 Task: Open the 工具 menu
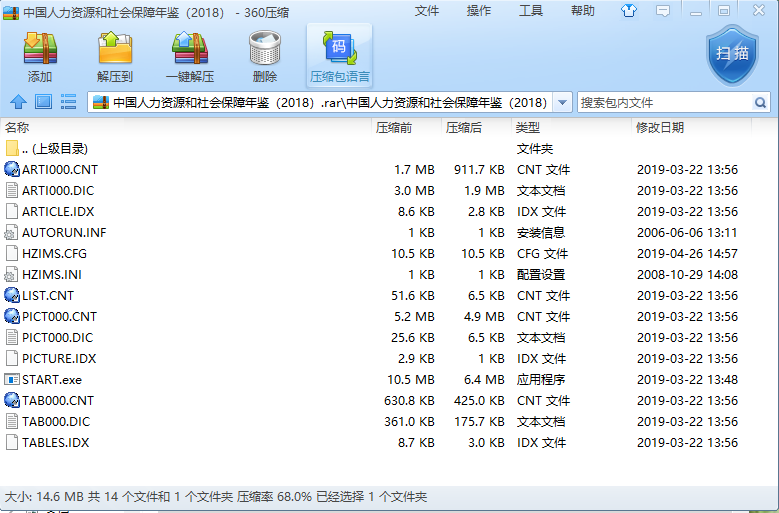531,11
